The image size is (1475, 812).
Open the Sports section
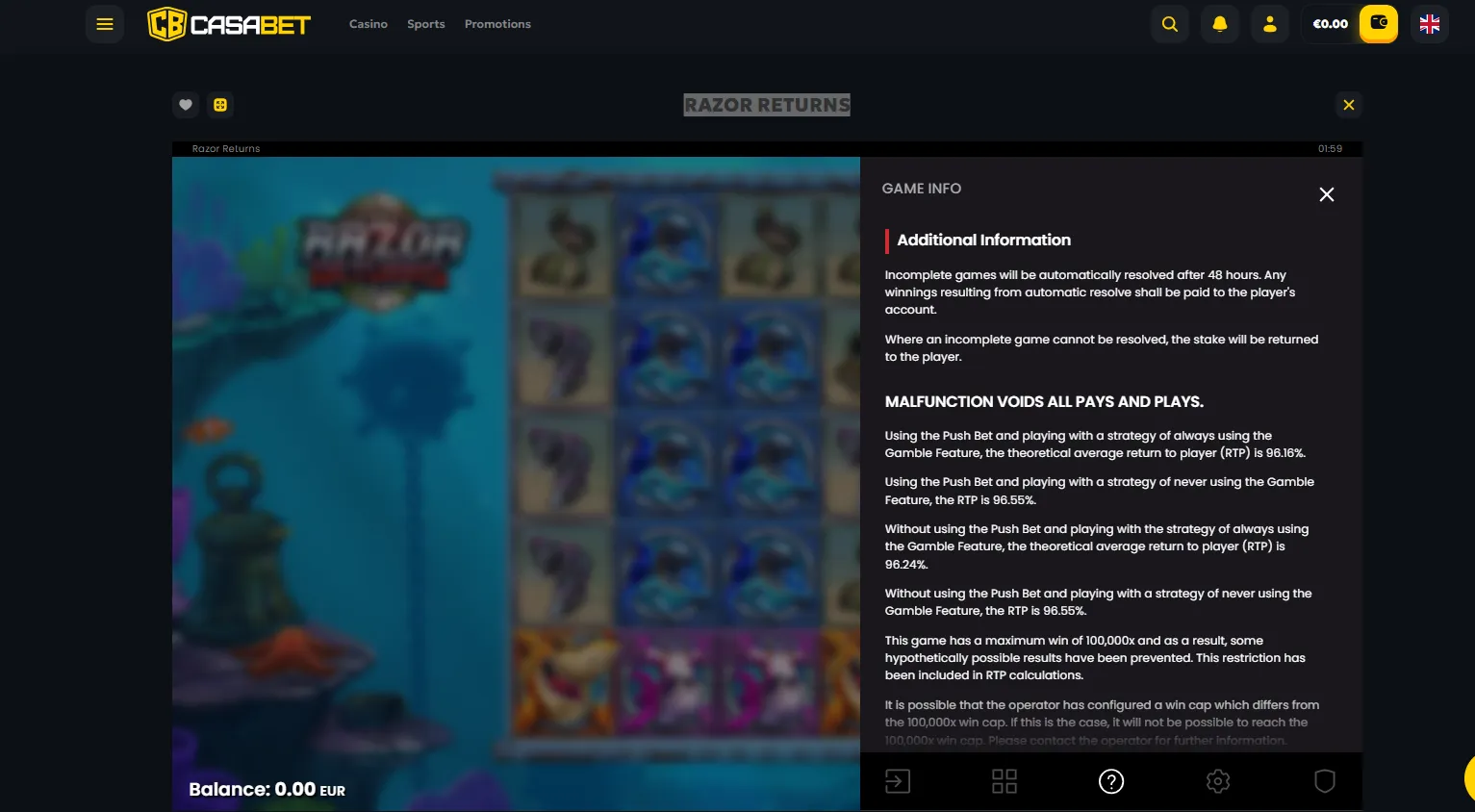point(426,24)
